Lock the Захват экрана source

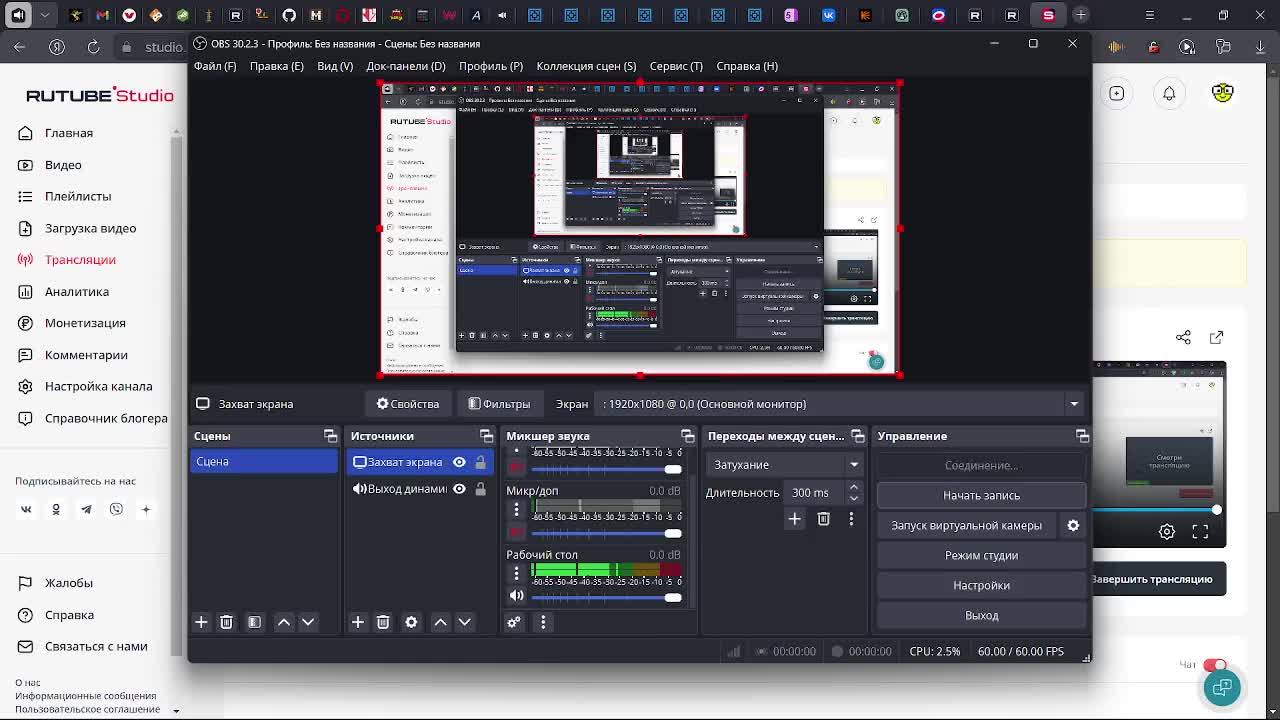(x=480, y=462)
